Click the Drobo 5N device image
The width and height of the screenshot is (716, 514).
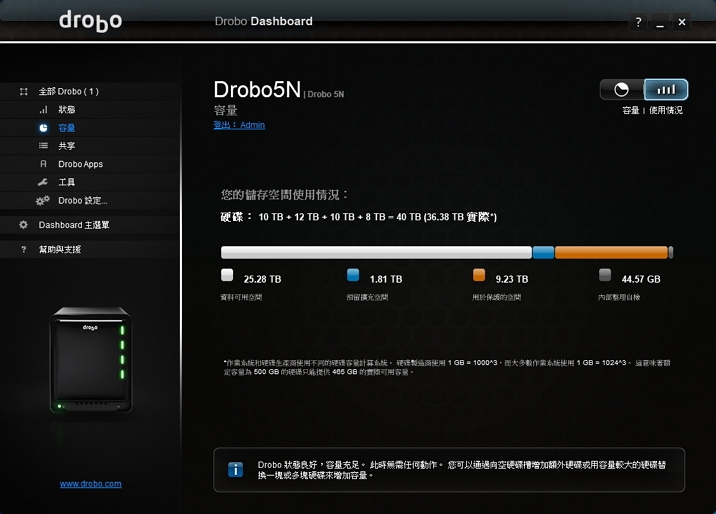[x=91, y=360]
